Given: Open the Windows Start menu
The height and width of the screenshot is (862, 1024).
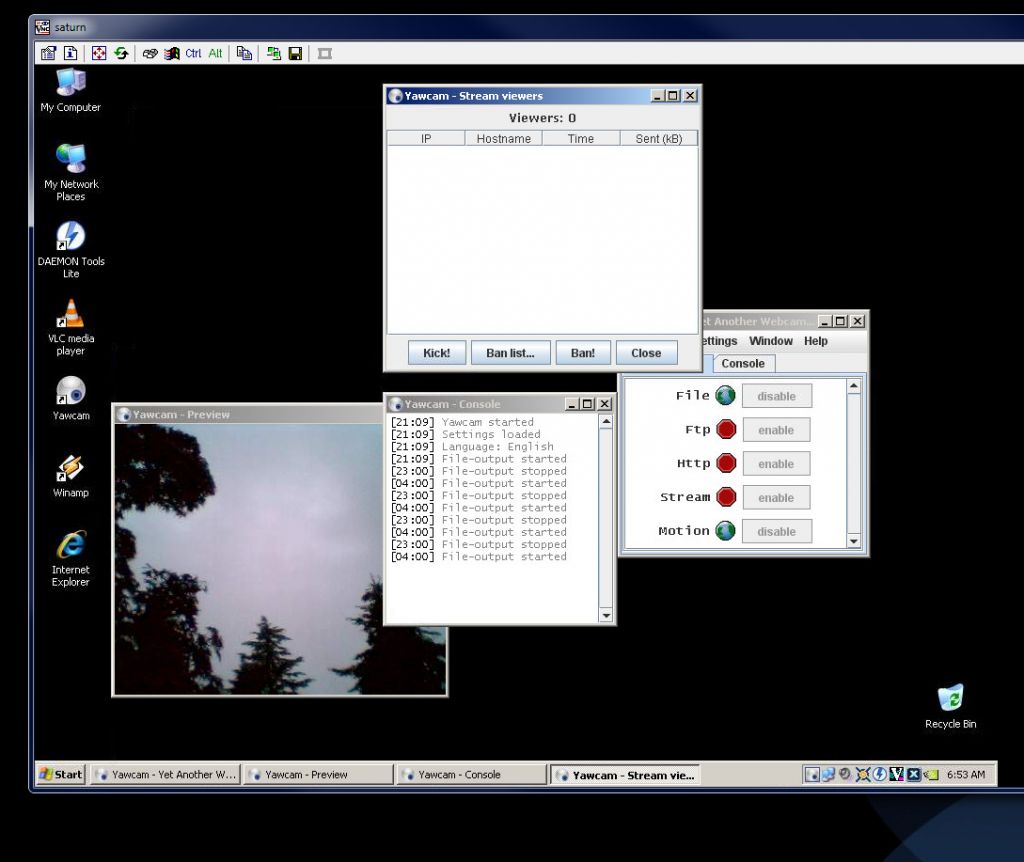Looking at the screenshot, I should [x=61, y=774].
